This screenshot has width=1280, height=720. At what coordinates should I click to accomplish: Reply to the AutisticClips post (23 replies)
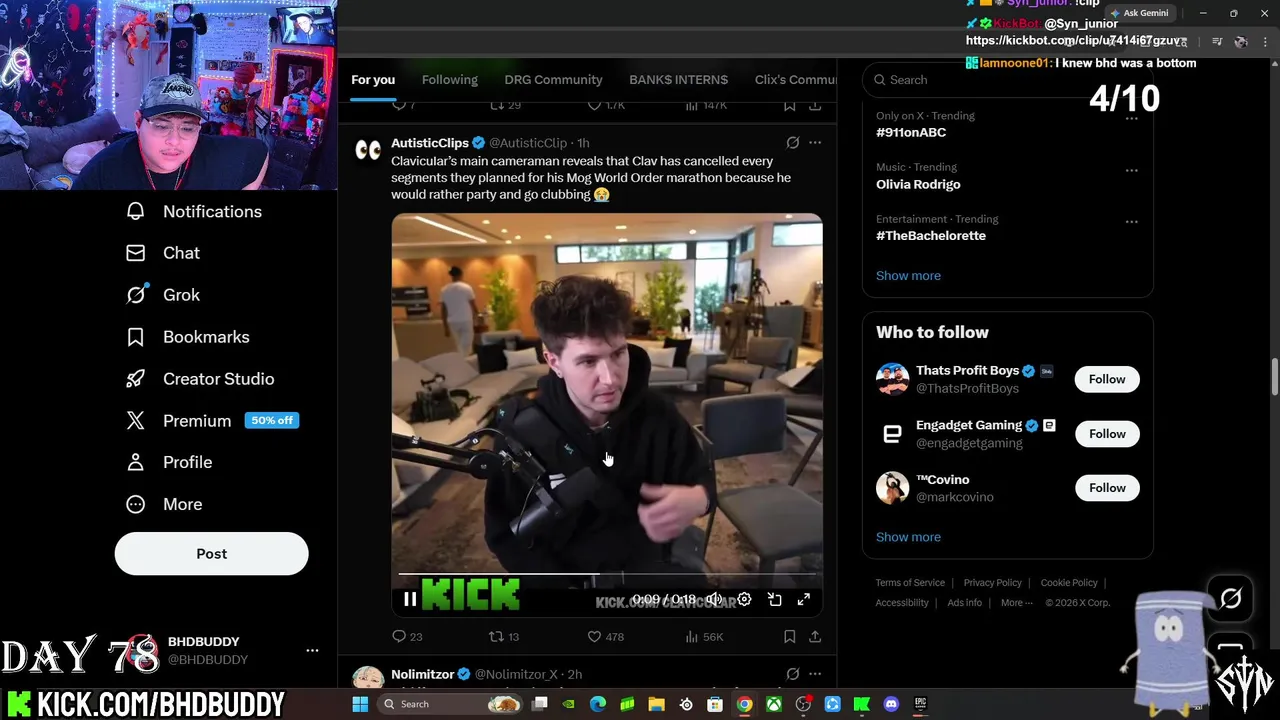(407, 636)
